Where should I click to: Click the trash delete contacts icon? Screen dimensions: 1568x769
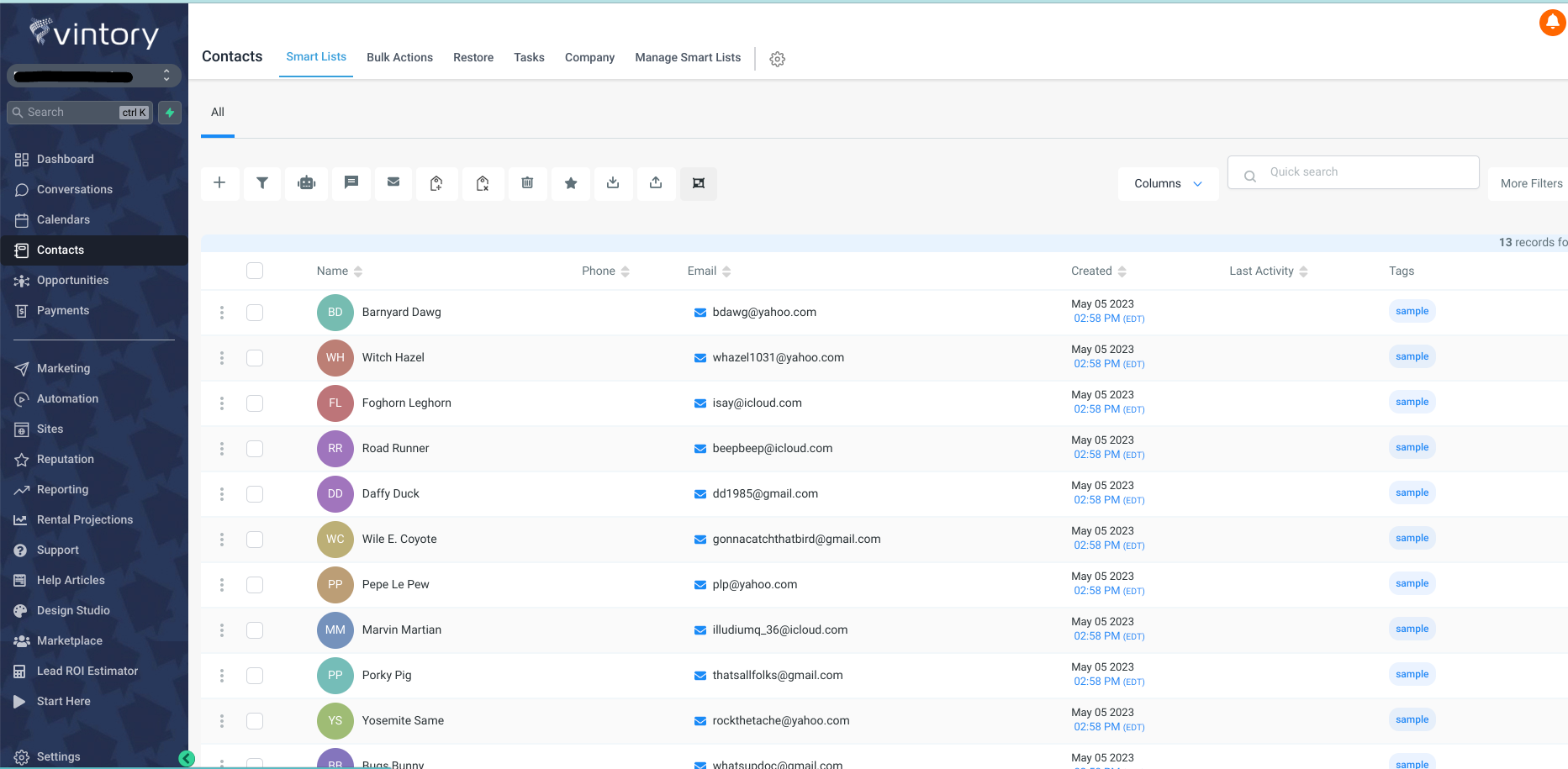(x=527, y=183)
